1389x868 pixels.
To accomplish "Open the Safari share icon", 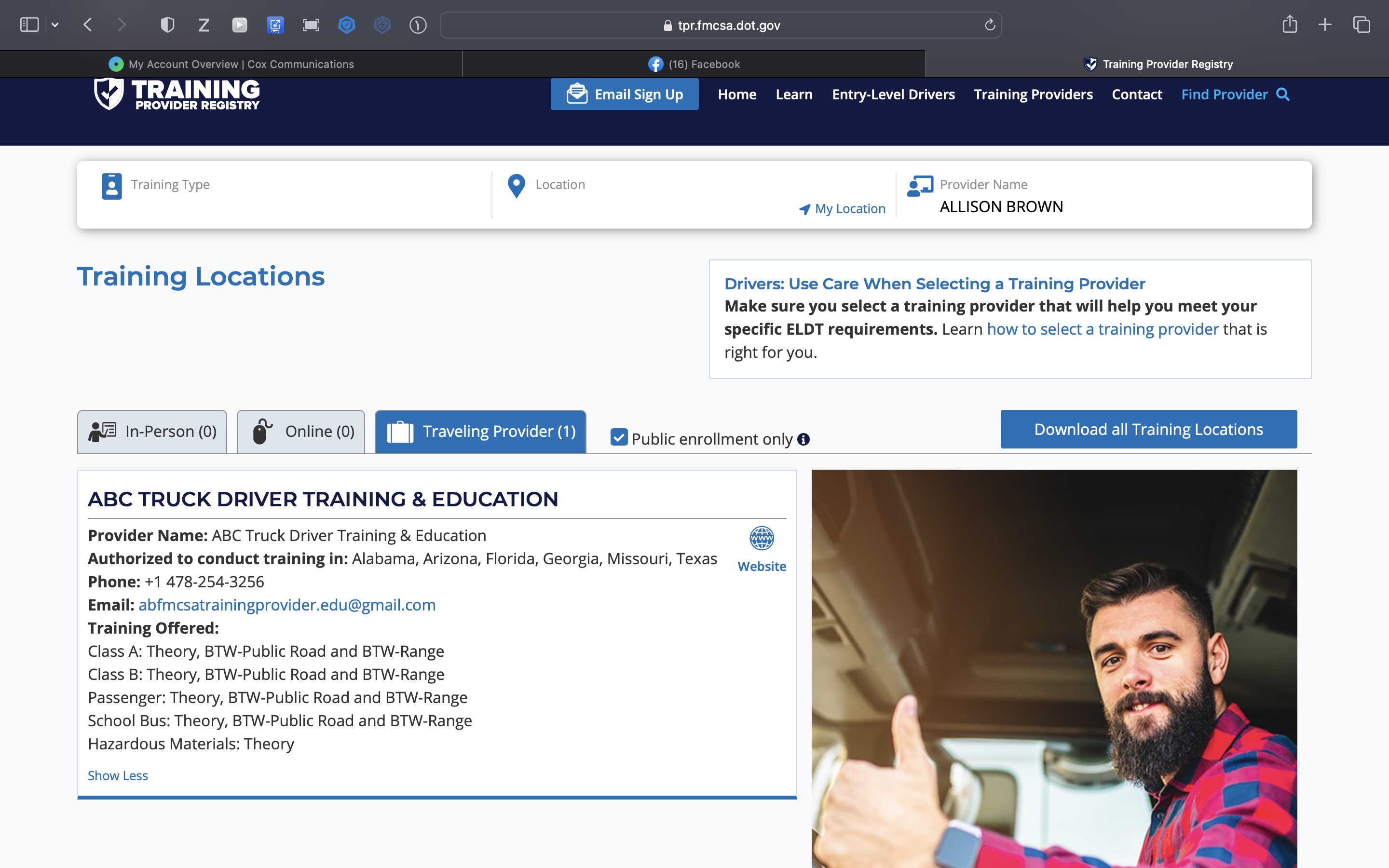I will coord(1289,25).
